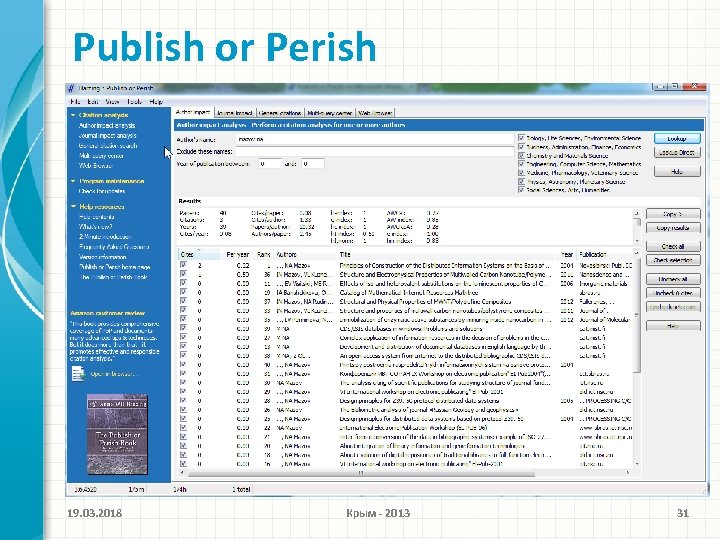This screenshot has height=540, width=720.
Task: Open Journal impact analysis in the sidebar
Action: (x=107, y=135)
